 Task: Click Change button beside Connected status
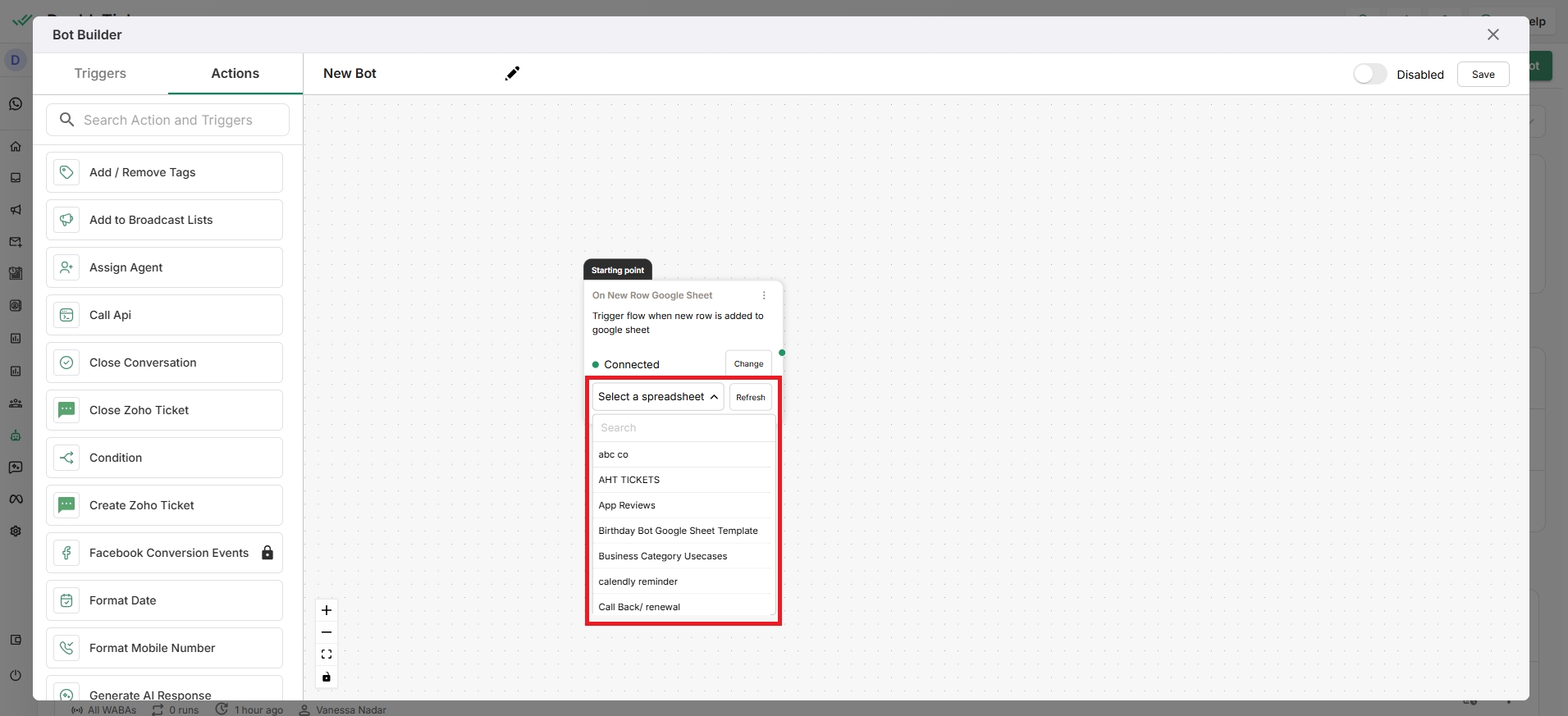(748, 364)
